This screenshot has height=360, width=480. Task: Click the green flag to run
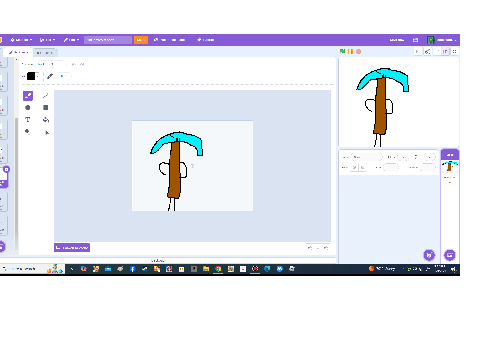[x=342, y=51]
